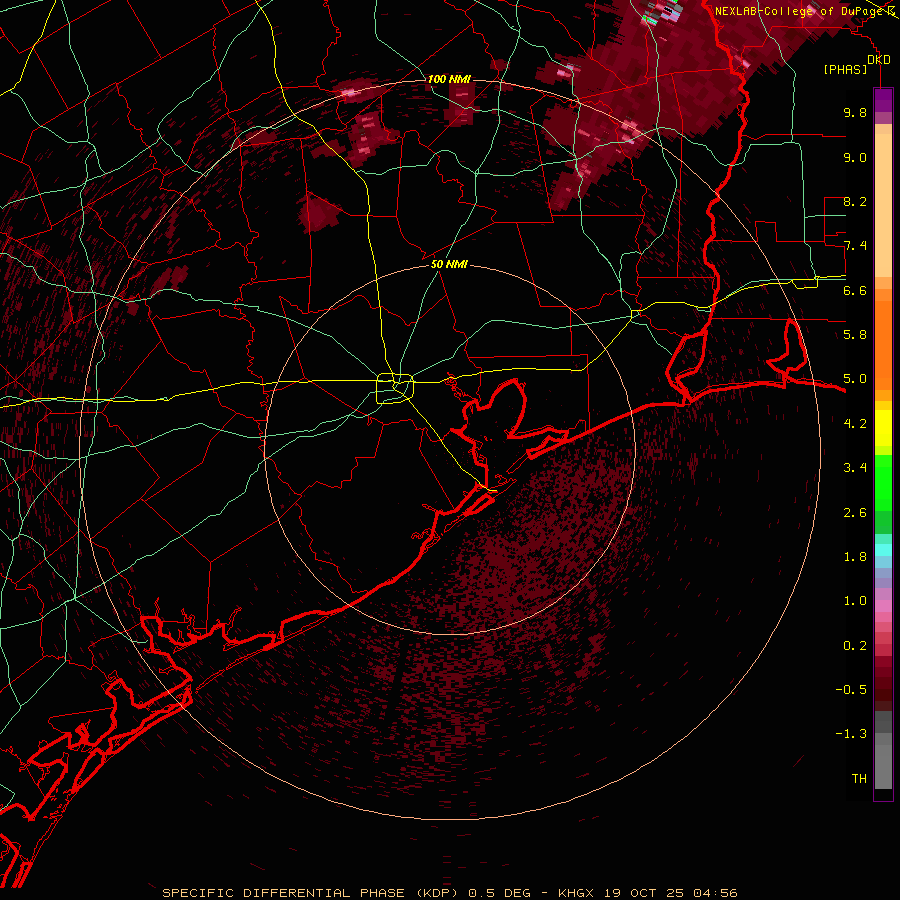
Task: Click the "DKD" label above the legend
Action: pyautogui.click(x=879, y=59)
